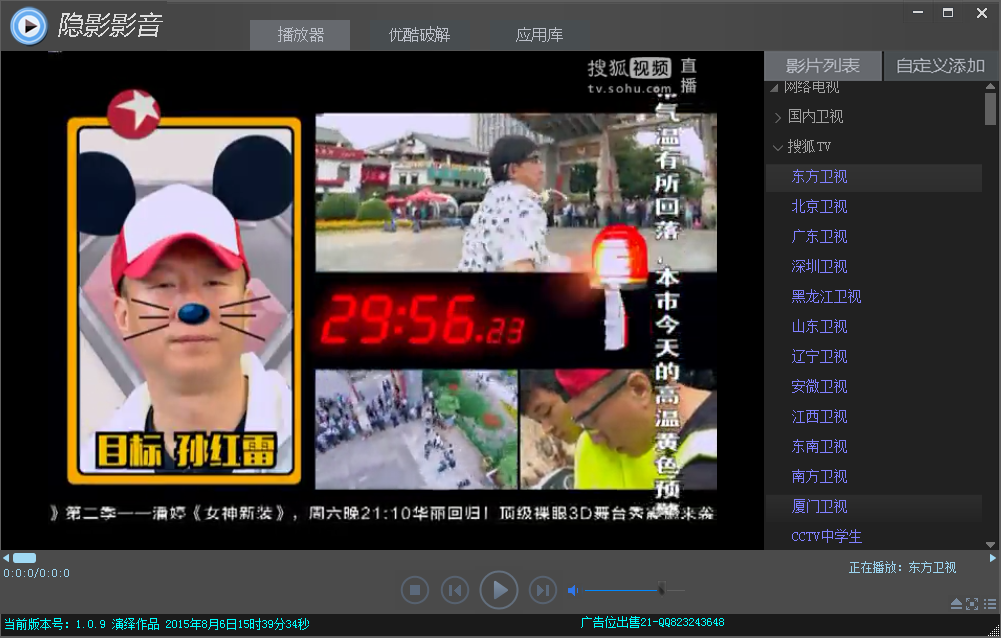Click the volume slider track
The width and height of the screenshot is (1001, 638).
click(x=635, y=591)
